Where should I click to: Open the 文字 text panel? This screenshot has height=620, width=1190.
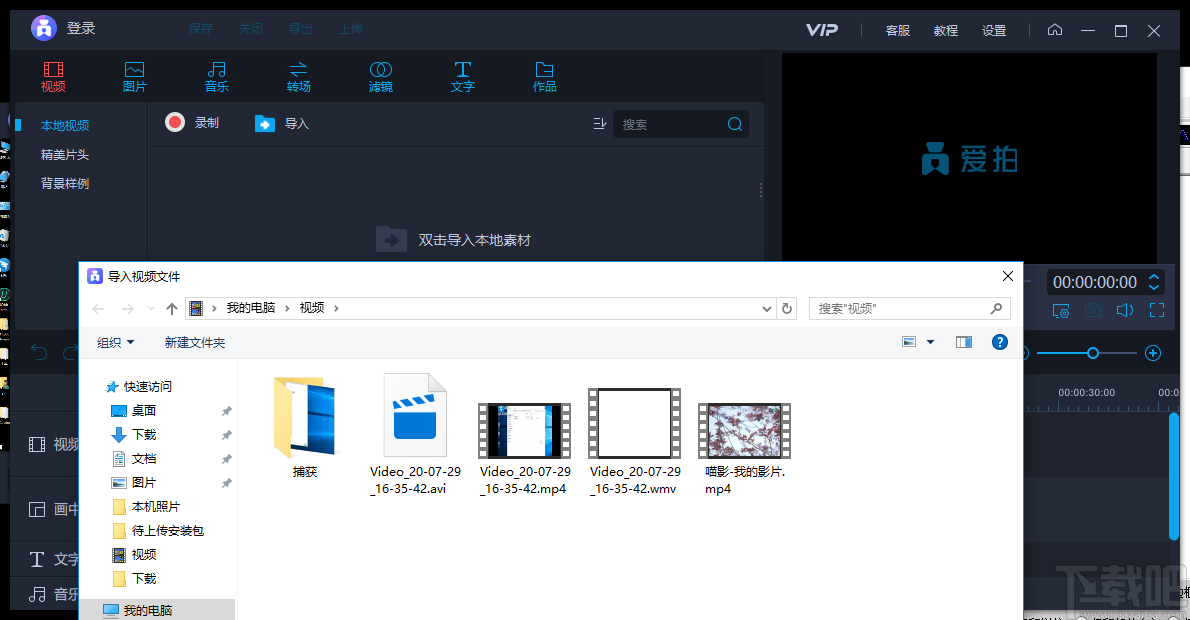(462, 76)
